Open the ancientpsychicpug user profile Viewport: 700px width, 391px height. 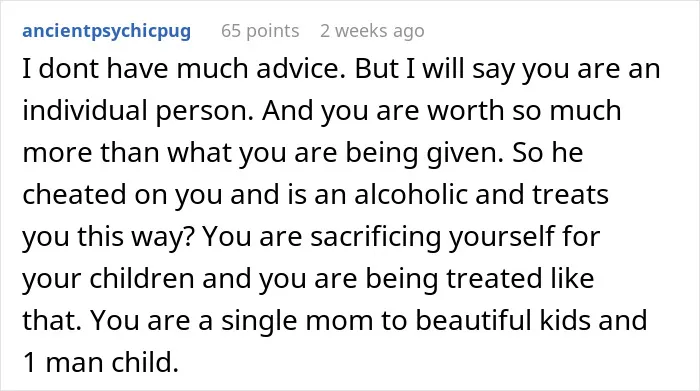(107, 31)
